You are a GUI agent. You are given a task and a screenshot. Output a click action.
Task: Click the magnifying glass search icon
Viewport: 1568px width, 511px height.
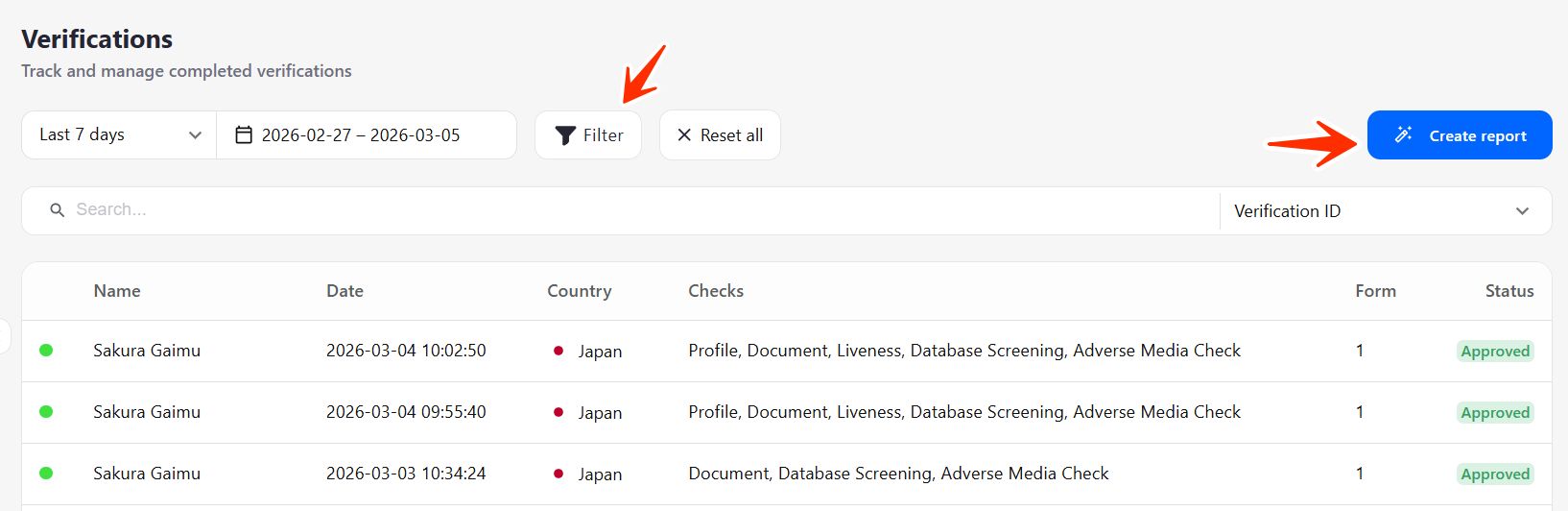pyautogui.click(x=58, y=210)
